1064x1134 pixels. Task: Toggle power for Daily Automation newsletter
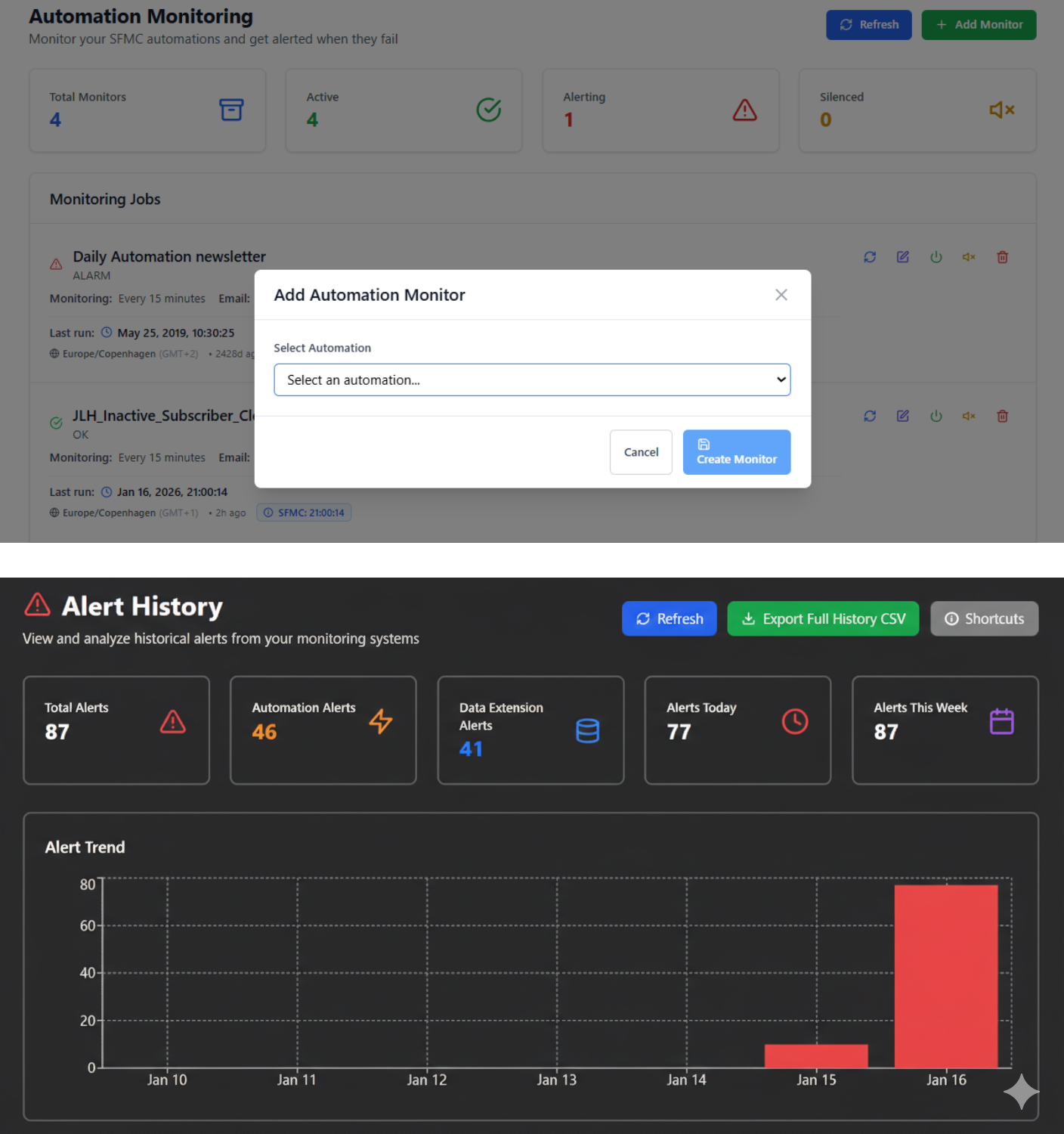pos(936,257)
